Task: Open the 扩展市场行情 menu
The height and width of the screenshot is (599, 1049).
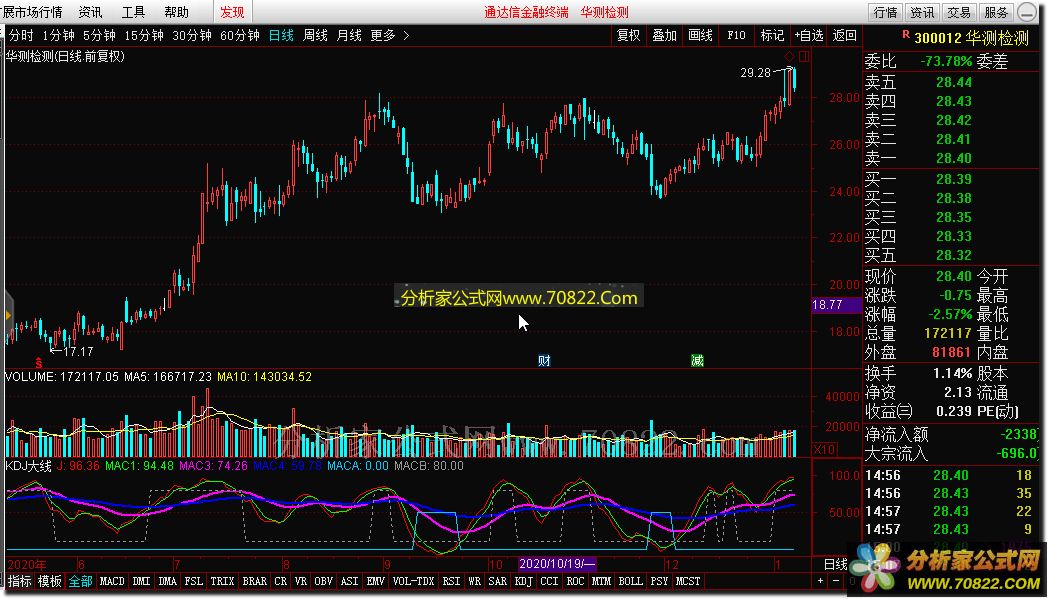Action: 32,12
